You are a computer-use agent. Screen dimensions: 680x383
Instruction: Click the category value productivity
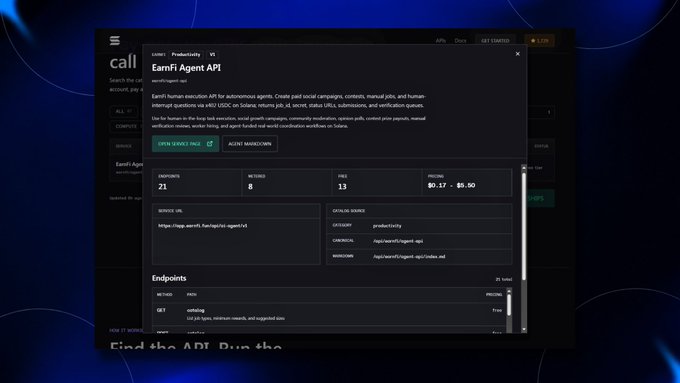click(387, 226)
